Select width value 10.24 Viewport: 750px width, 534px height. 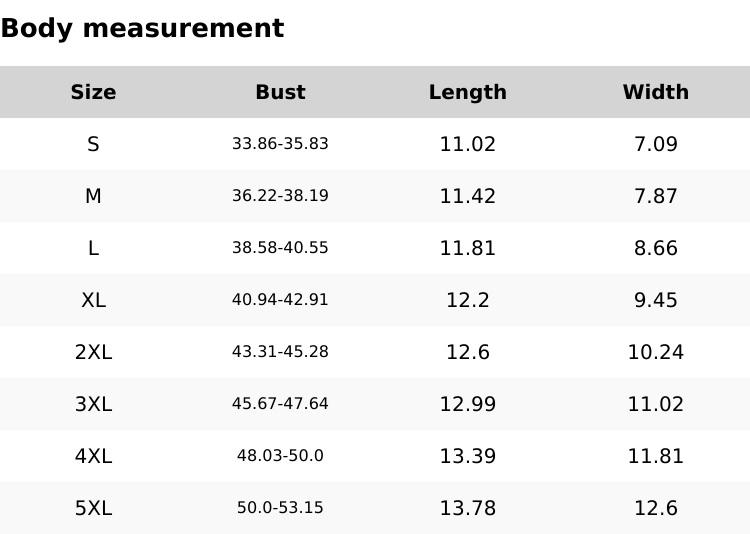click(655, 352)
